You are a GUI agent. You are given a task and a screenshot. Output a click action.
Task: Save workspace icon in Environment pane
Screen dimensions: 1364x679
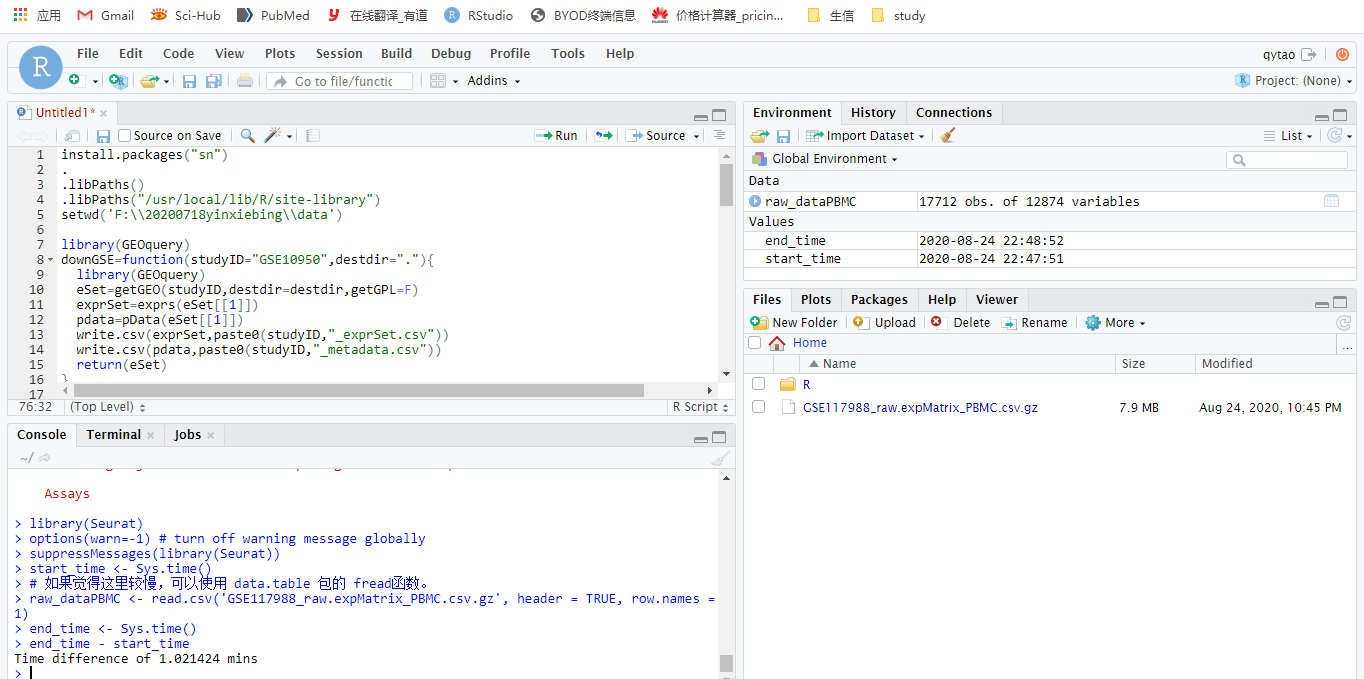(x=784, y=135)
